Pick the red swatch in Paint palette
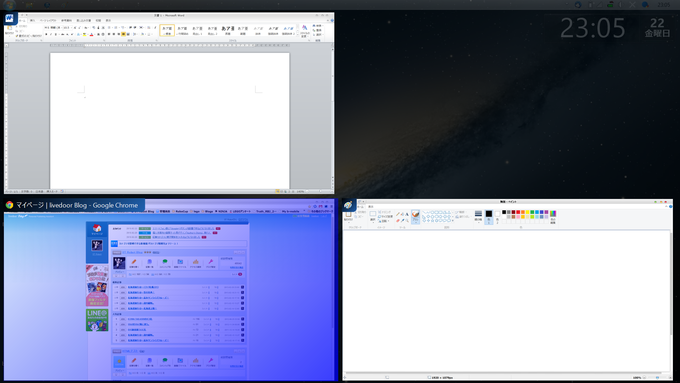 (518, 212)
